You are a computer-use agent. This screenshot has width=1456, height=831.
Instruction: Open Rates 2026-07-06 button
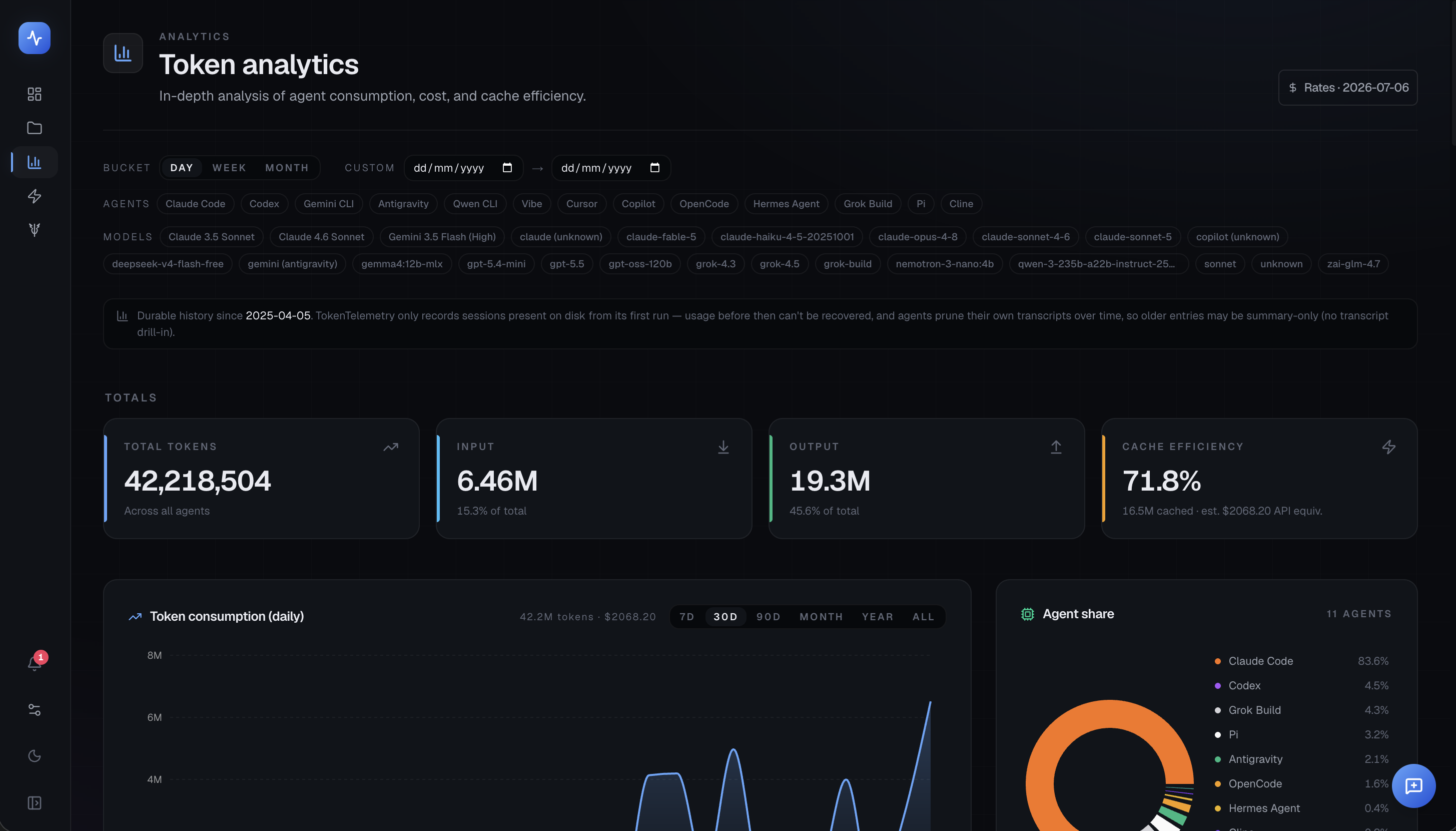click(x=1347, y=87)
